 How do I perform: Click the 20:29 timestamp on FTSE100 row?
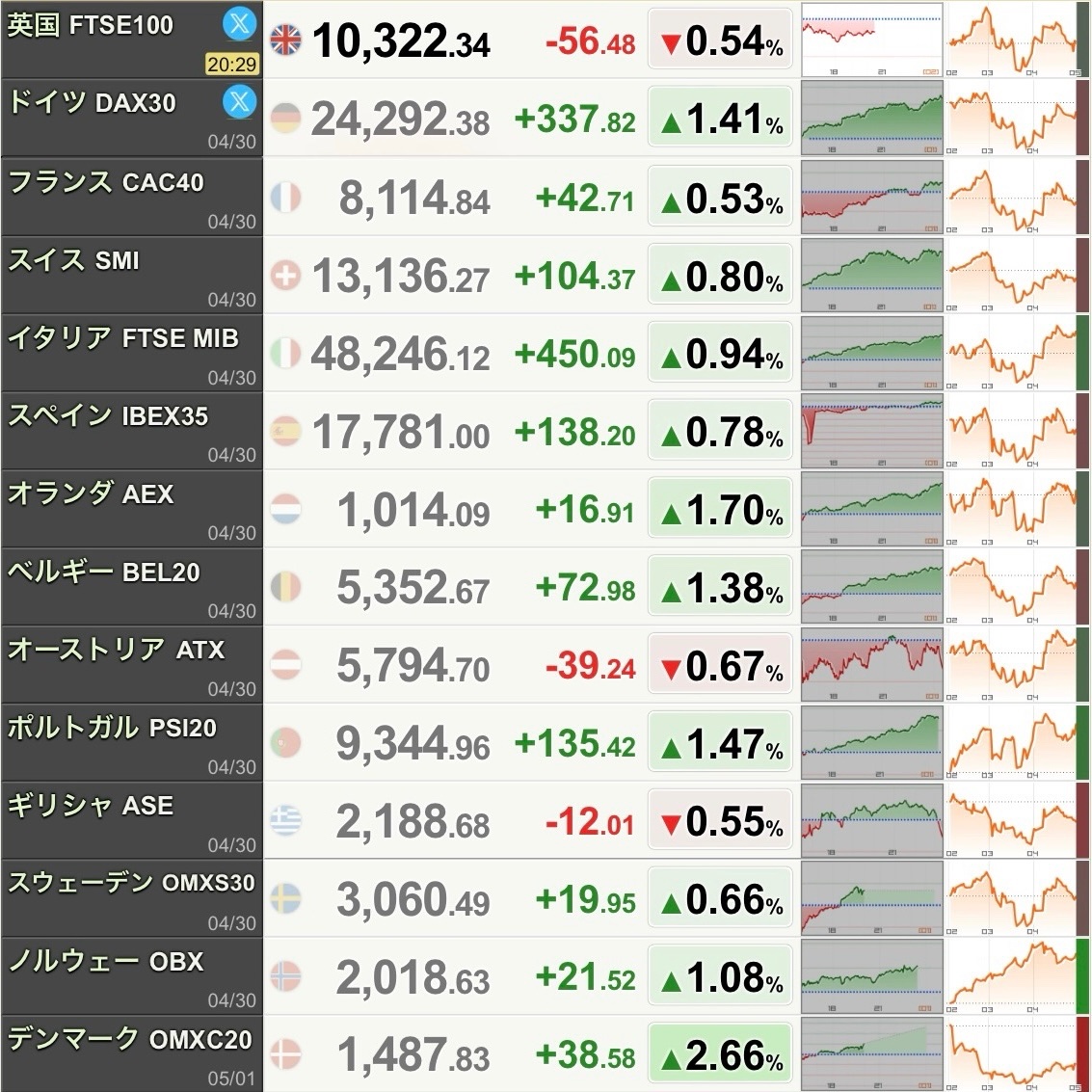click(x=232, y=64)
